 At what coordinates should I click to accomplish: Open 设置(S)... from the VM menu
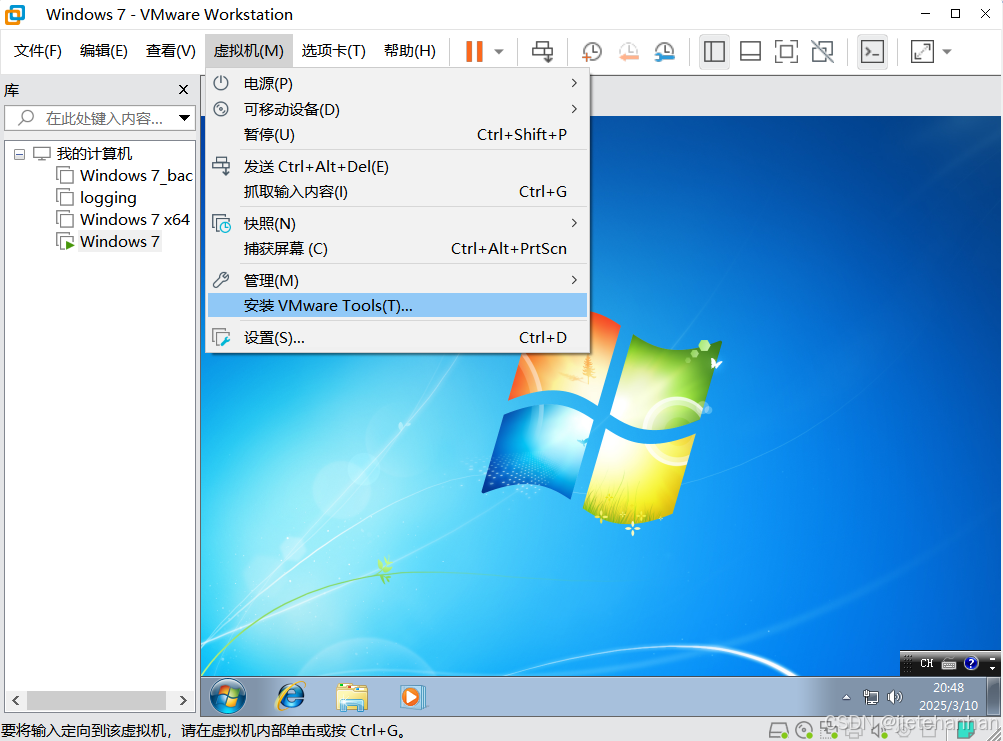[x=397, y=337]
